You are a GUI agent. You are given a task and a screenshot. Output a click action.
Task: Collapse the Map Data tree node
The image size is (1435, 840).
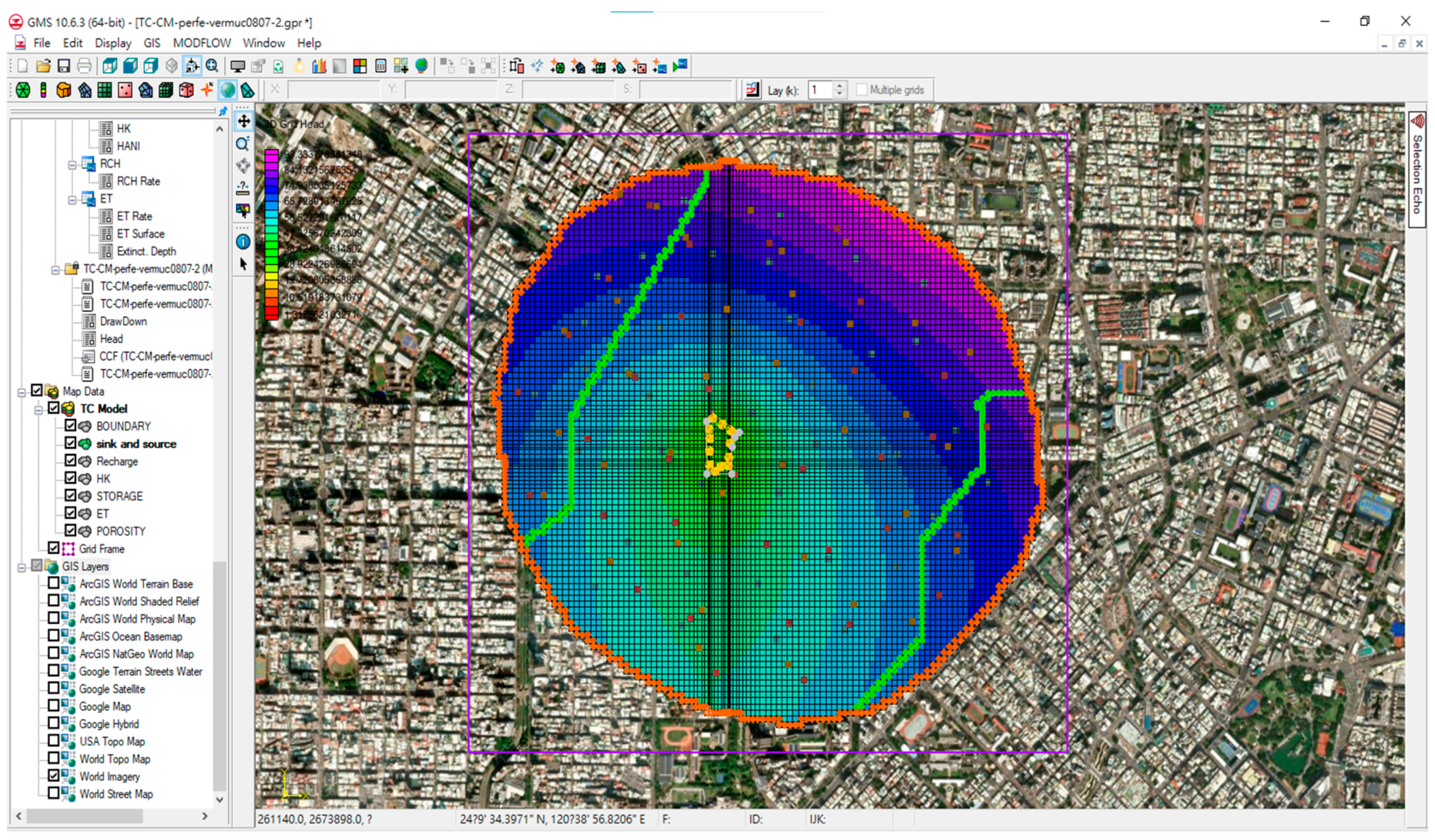[x=22, y=392]
